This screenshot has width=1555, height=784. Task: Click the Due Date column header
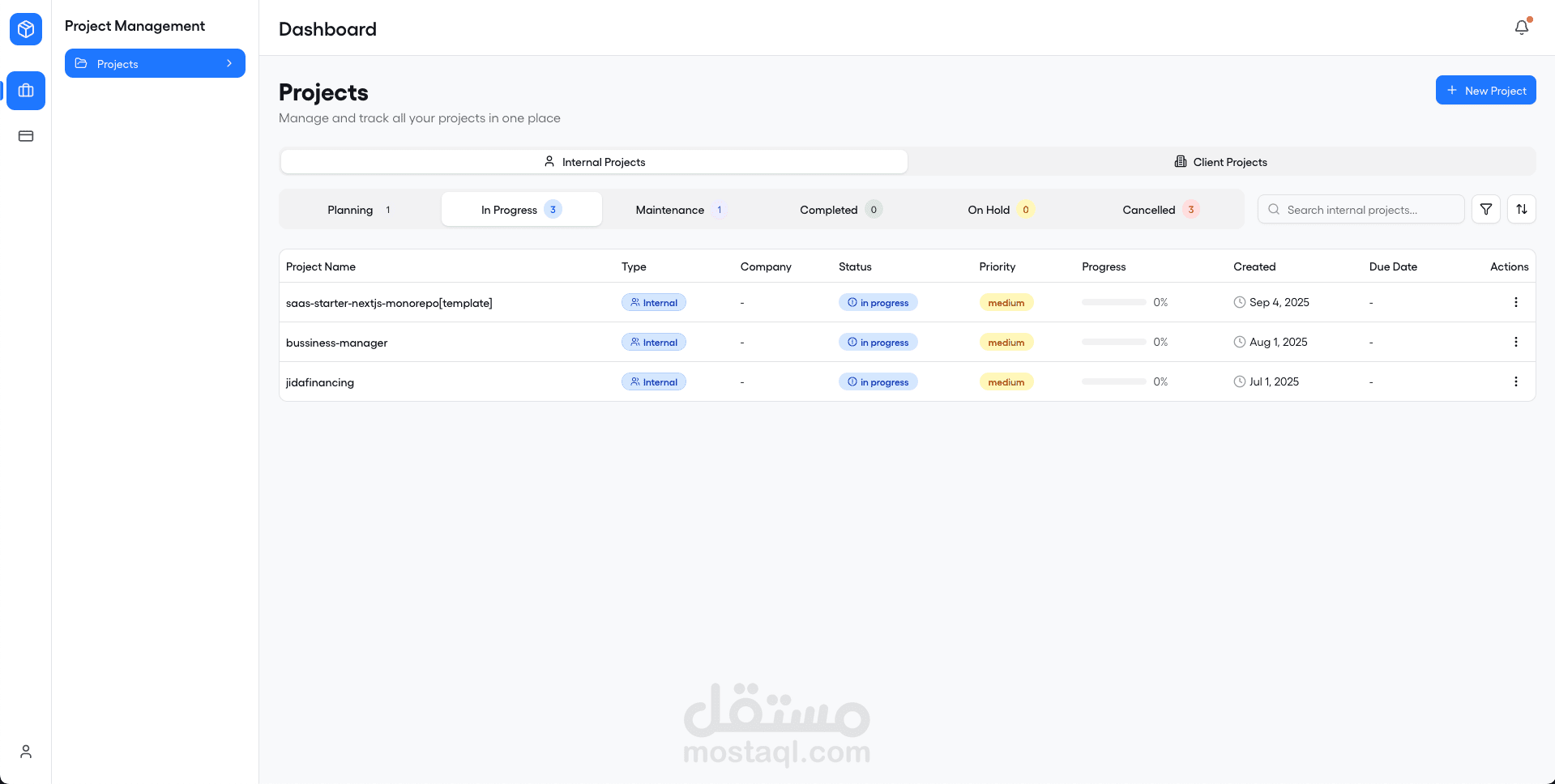click(x=1393, y=266)
